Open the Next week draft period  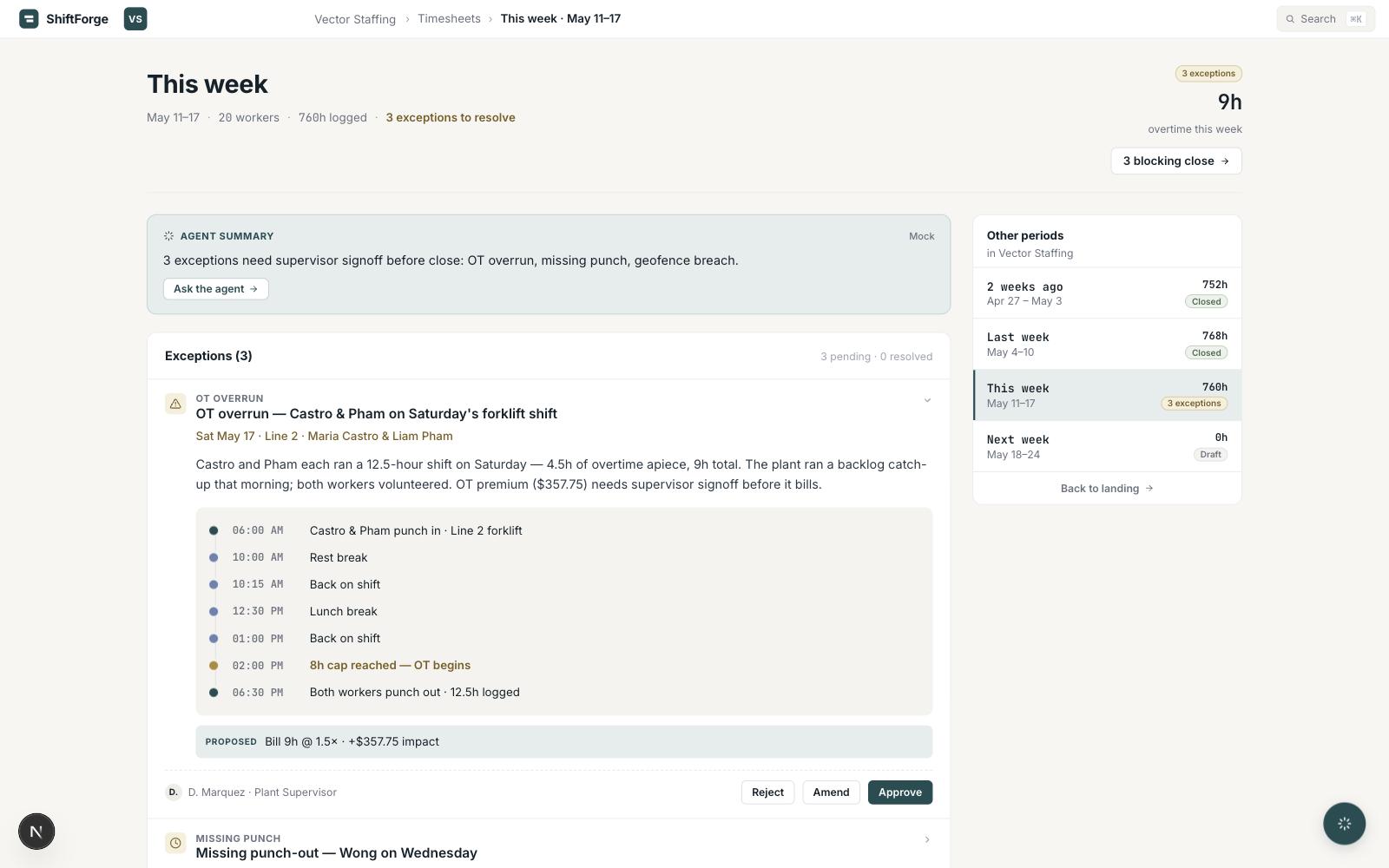(x=1107, y=446)
